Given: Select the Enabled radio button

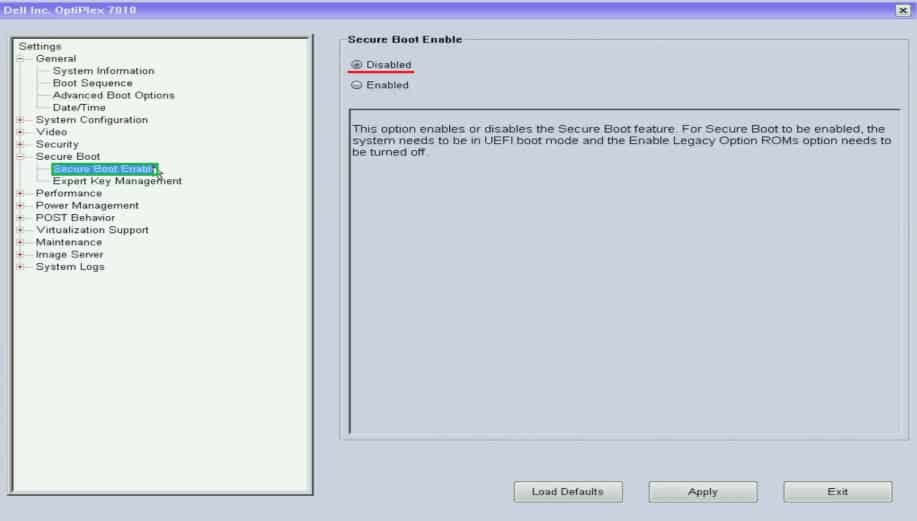Looking at the screenshot, I should point(356,85).
